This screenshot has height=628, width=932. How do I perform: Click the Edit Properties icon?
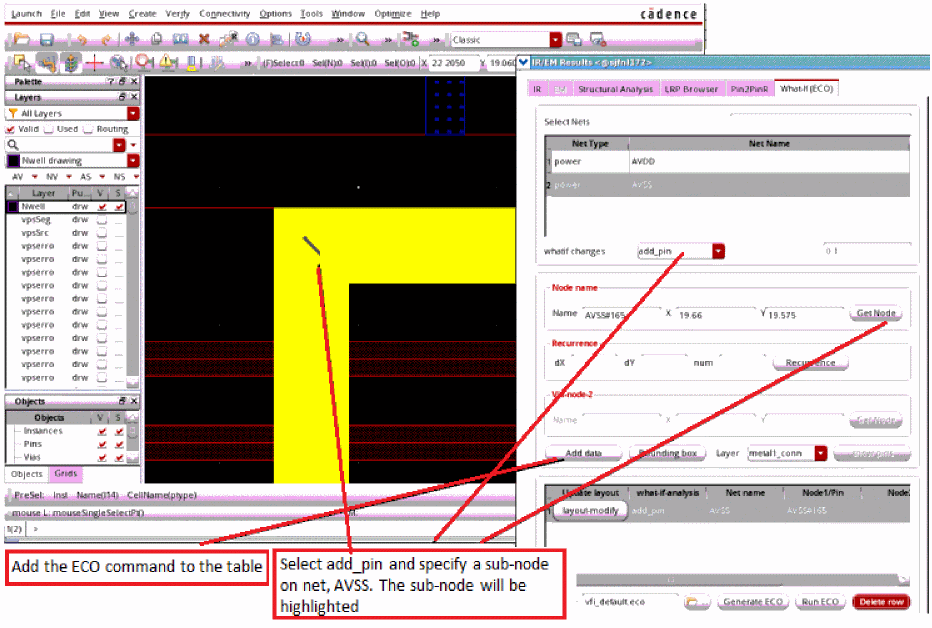pyautogui.click(x=228, y=40)
